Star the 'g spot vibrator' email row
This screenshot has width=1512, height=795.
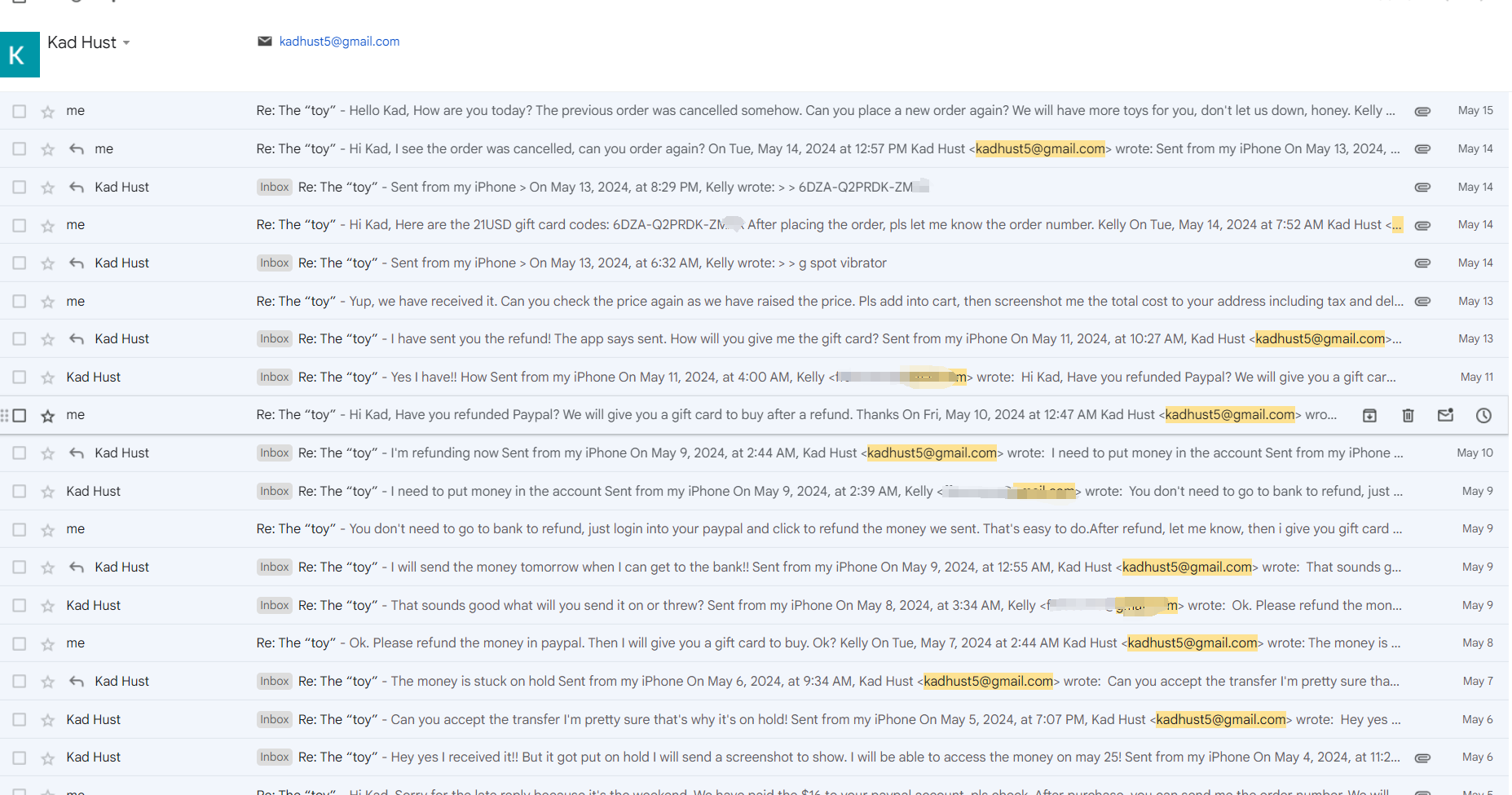[x=48, y=263]
